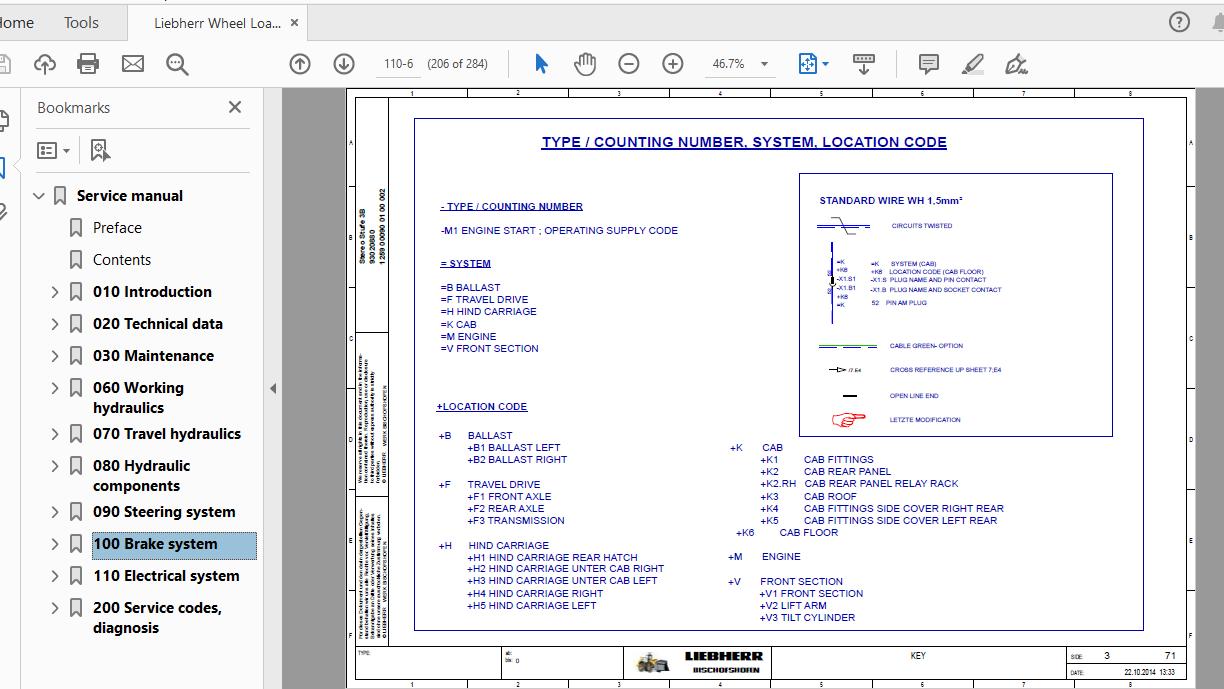Switch to the Tools tab
1224x689 pixels.
(80, 22)
